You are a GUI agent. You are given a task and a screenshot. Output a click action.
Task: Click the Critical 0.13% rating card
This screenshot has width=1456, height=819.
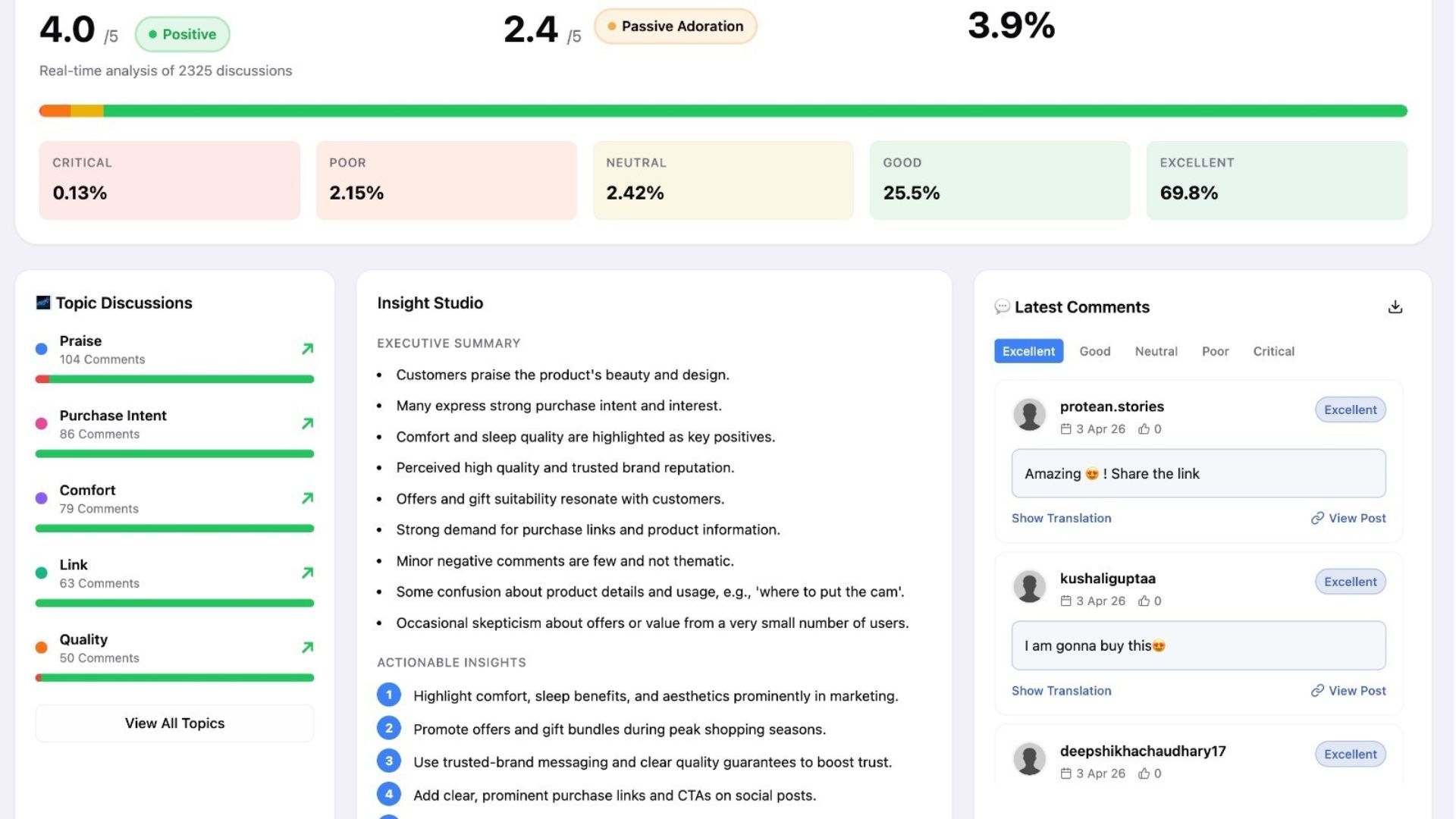click(x=169, y=180)
